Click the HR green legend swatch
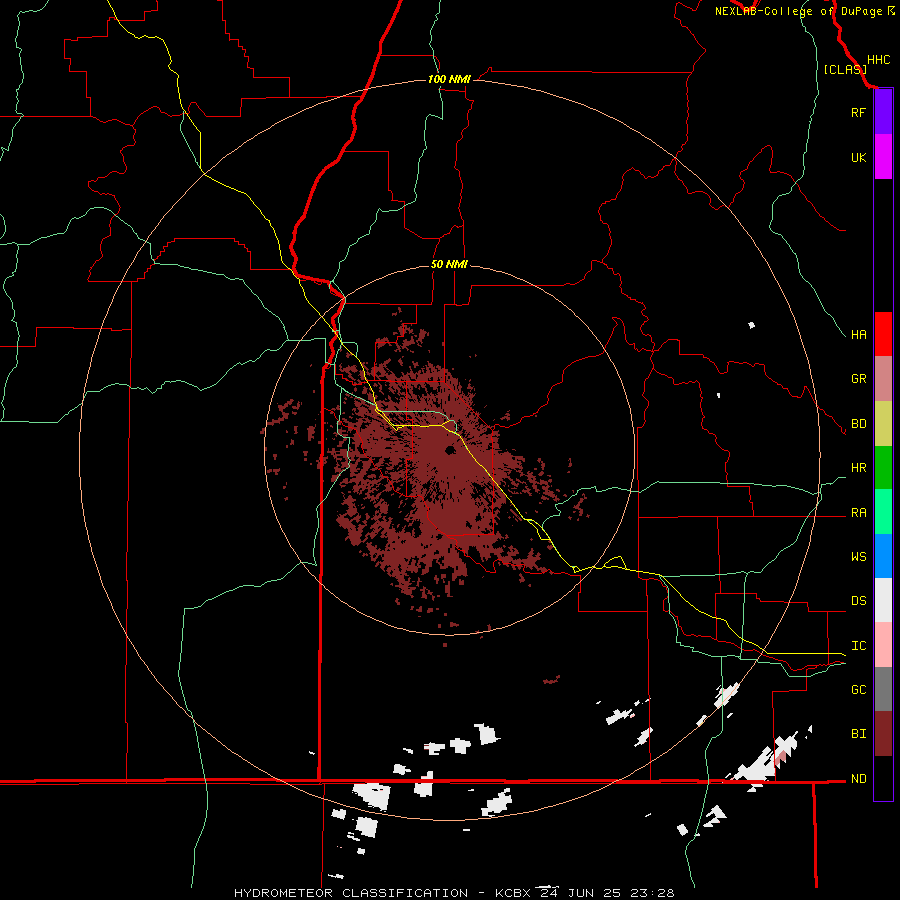The width and height of the screenshot is (900, 900). [x=883, y=468]
